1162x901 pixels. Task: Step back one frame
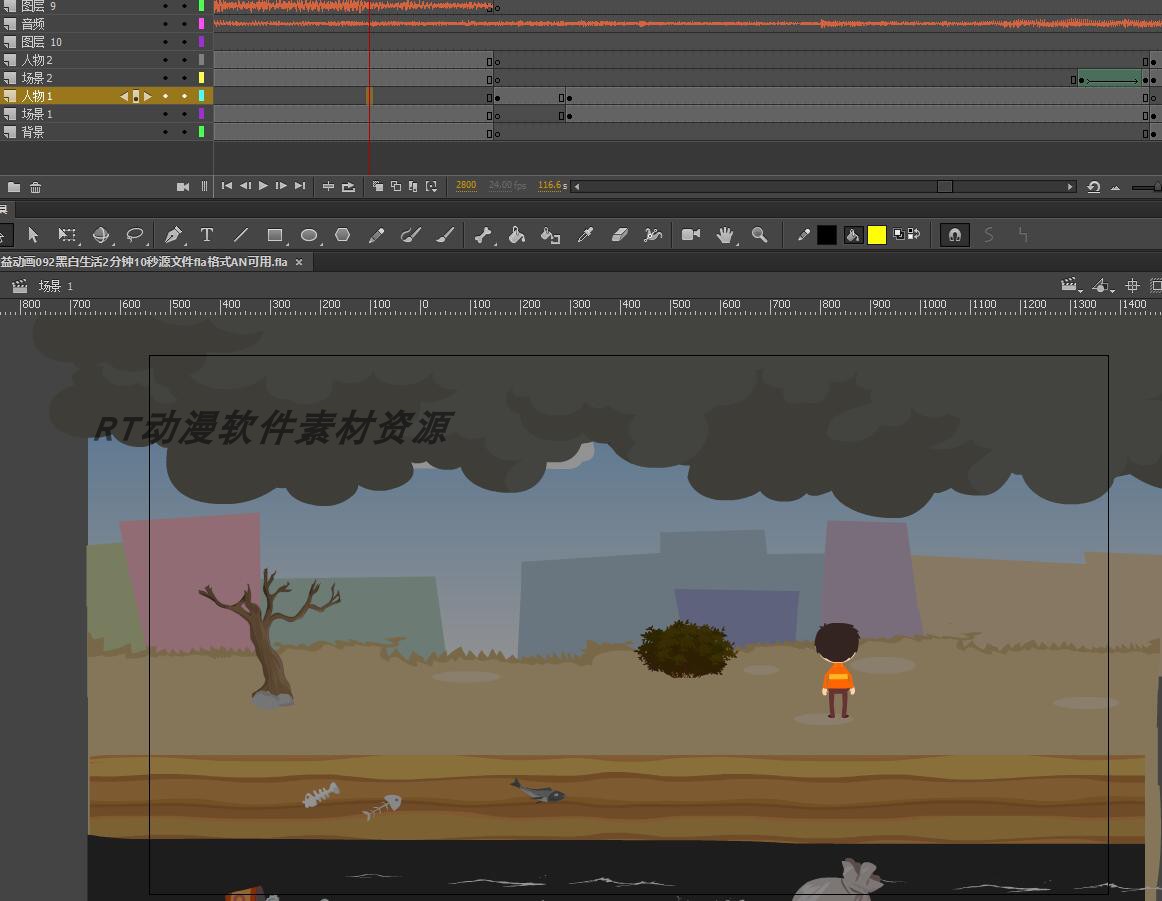245,186
